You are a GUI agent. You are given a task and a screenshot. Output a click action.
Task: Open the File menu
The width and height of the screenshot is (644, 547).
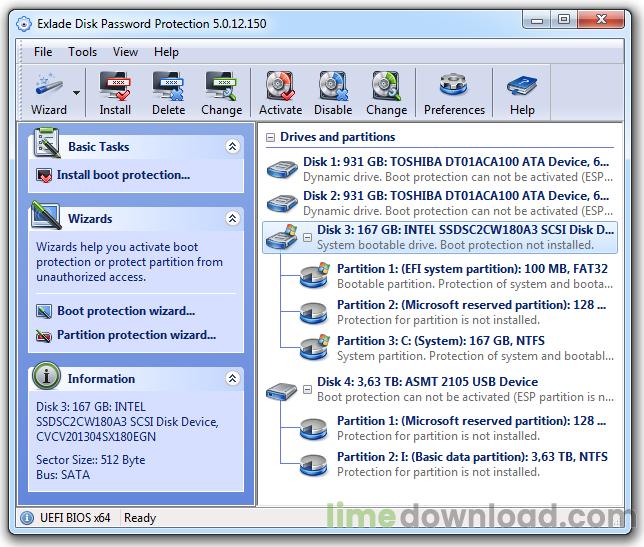point(43,52)
